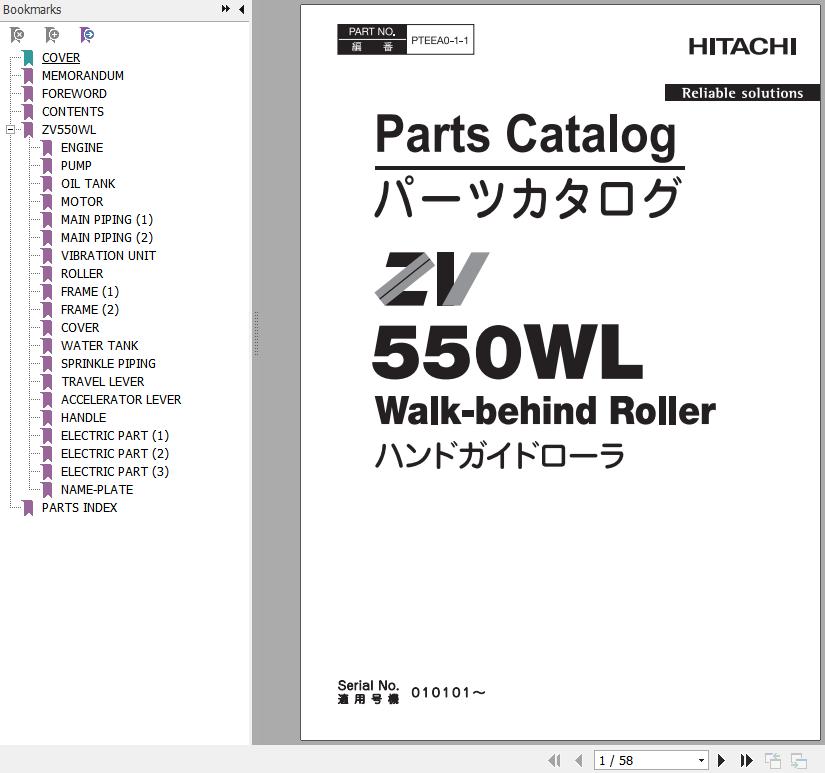Open the VIBRATION UNIT bookmark
This screenshot has height=773, width=825.
(108, 256)
